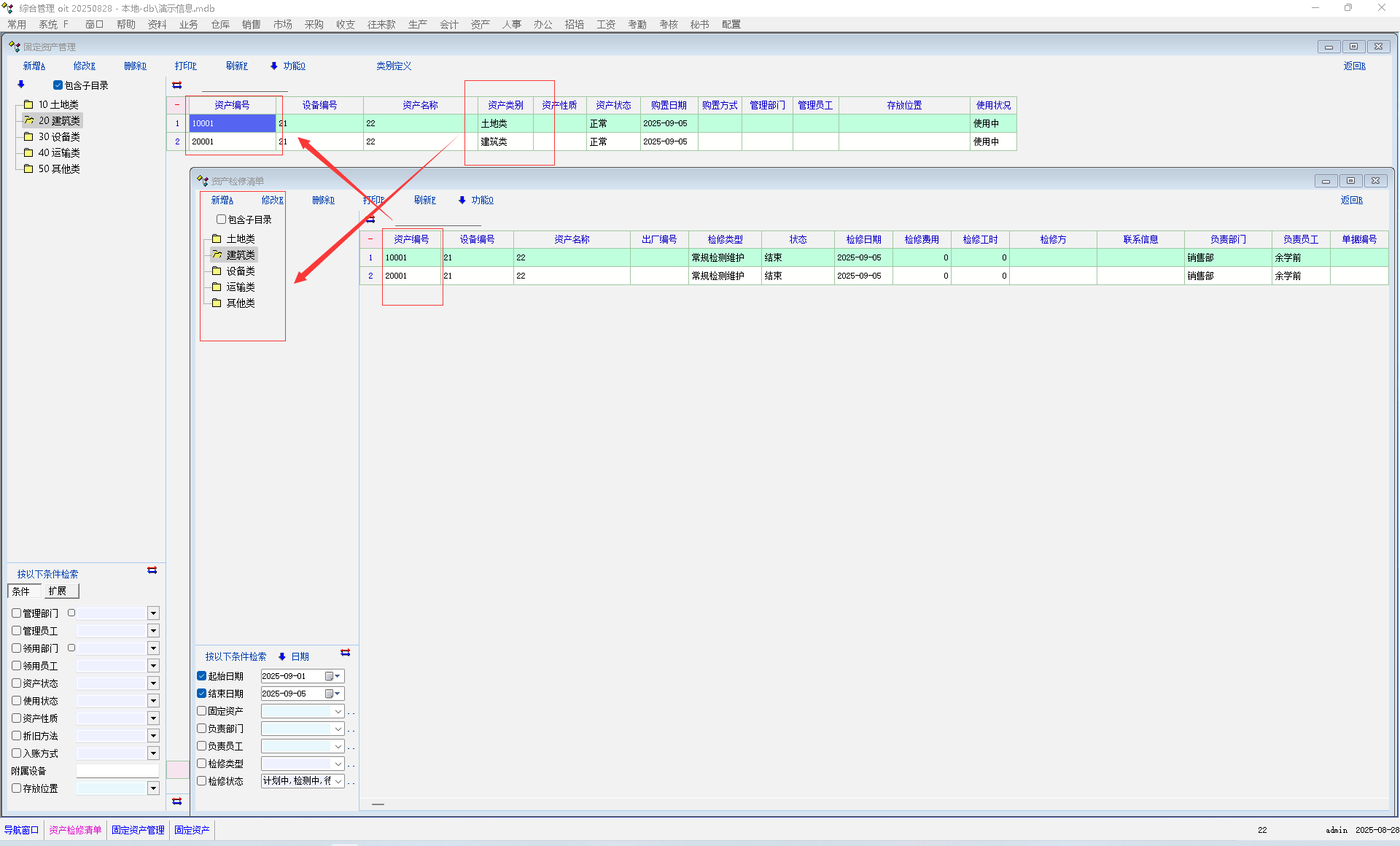Viewport: 1400px width, 846px height.
Task: Open the 资产状态 filter dropdown
Action: point(153,683)
